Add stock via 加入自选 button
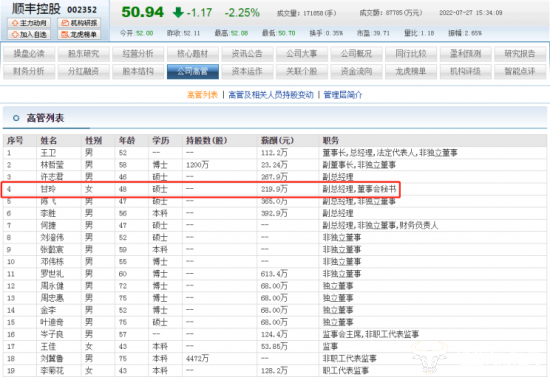Screen dimensions: 550x377 [29, 34]
